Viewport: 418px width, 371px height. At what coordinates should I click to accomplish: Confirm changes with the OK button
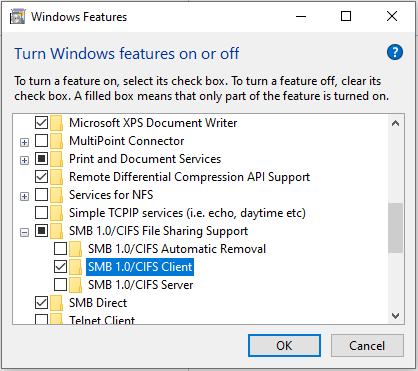tap(284, 346)
